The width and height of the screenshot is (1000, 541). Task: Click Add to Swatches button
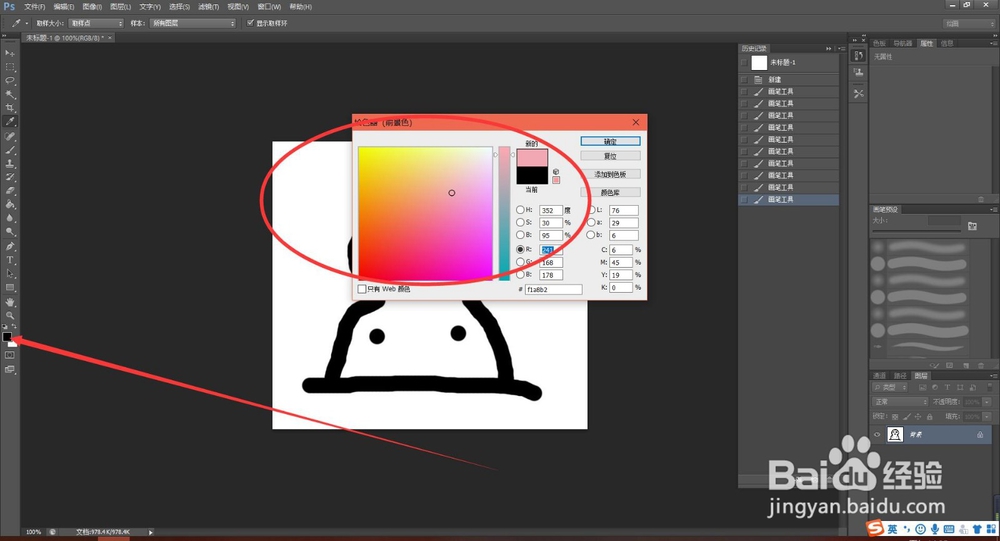610,174
